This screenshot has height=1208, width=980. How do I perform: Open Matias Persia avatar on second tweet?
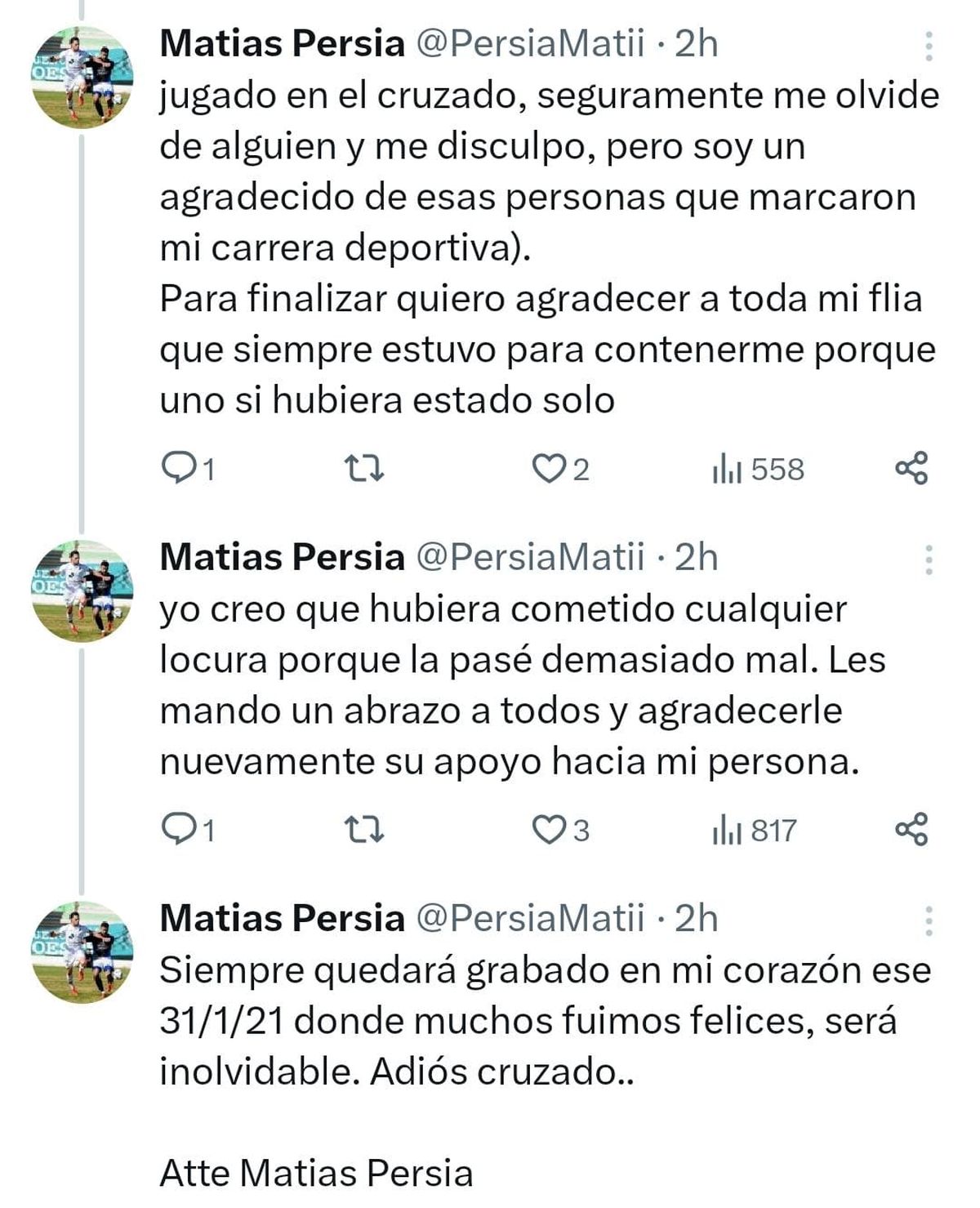82,591
